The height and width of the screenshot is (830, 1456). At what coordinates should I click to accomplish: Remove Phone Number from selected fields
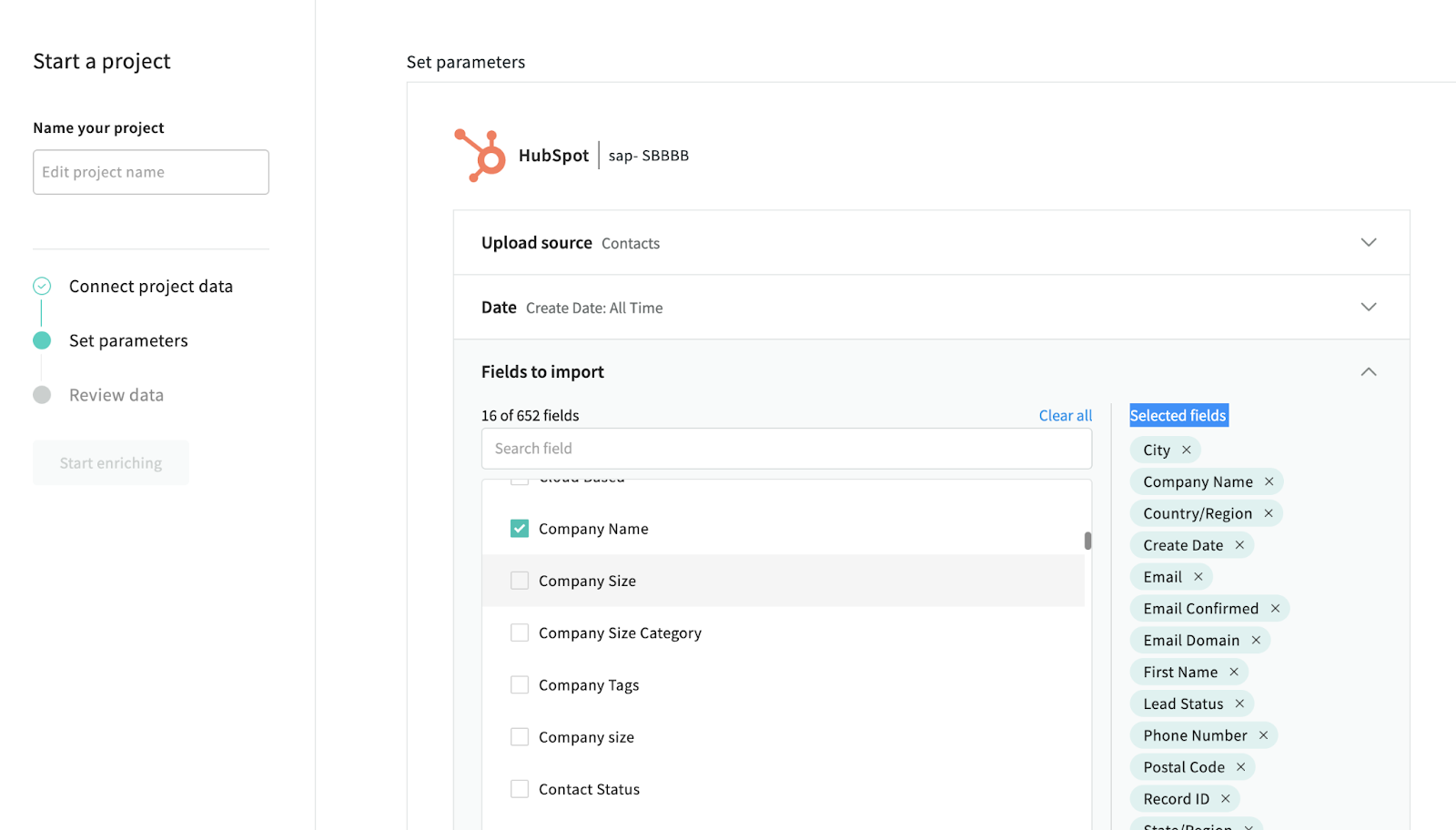(1263, 735)
